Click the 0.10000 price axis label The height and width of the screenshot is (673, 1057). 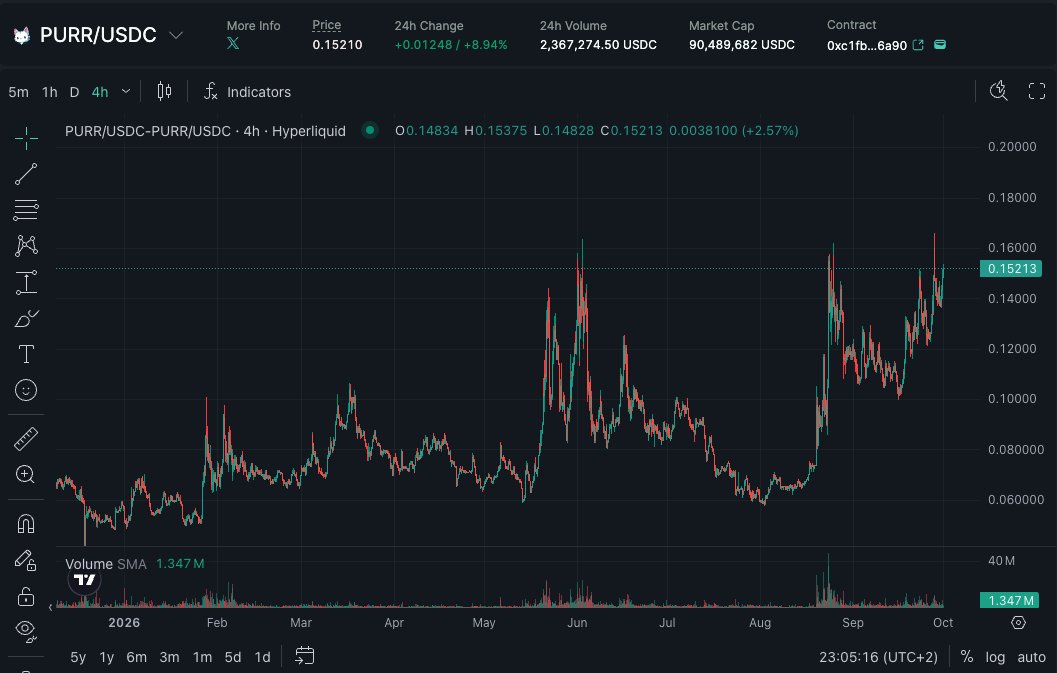point(1012,399)
